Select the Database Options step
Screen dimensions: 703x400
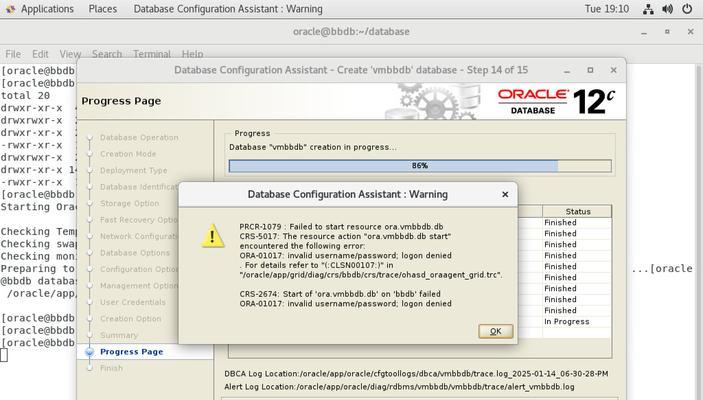135,253
